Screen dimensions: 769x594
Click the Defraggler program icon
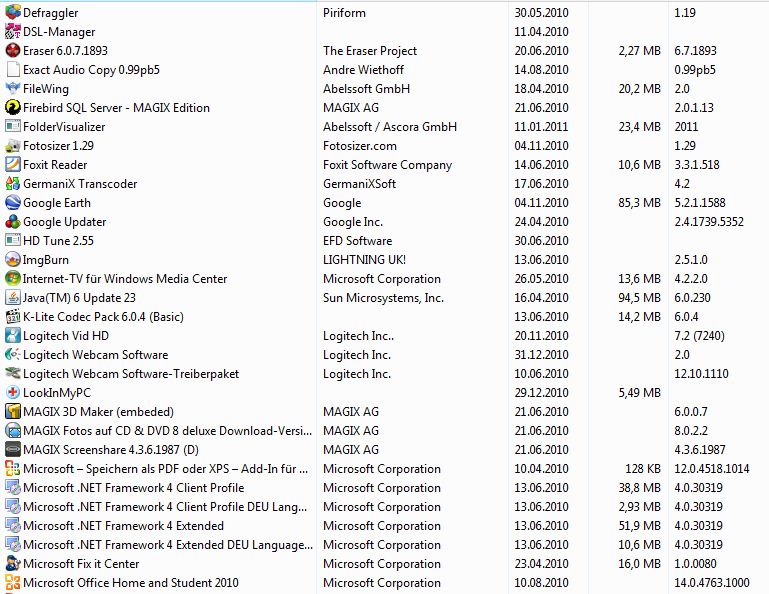13,12
